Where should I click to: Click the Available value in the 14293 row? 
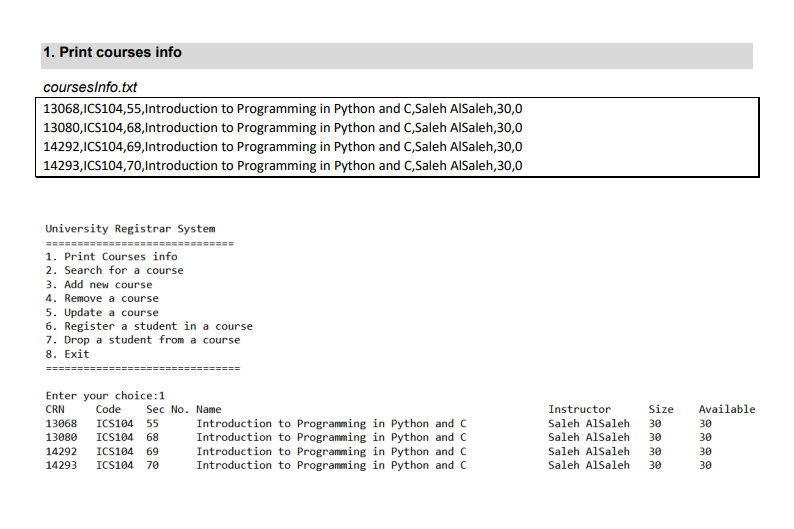[x=705, y=465]
